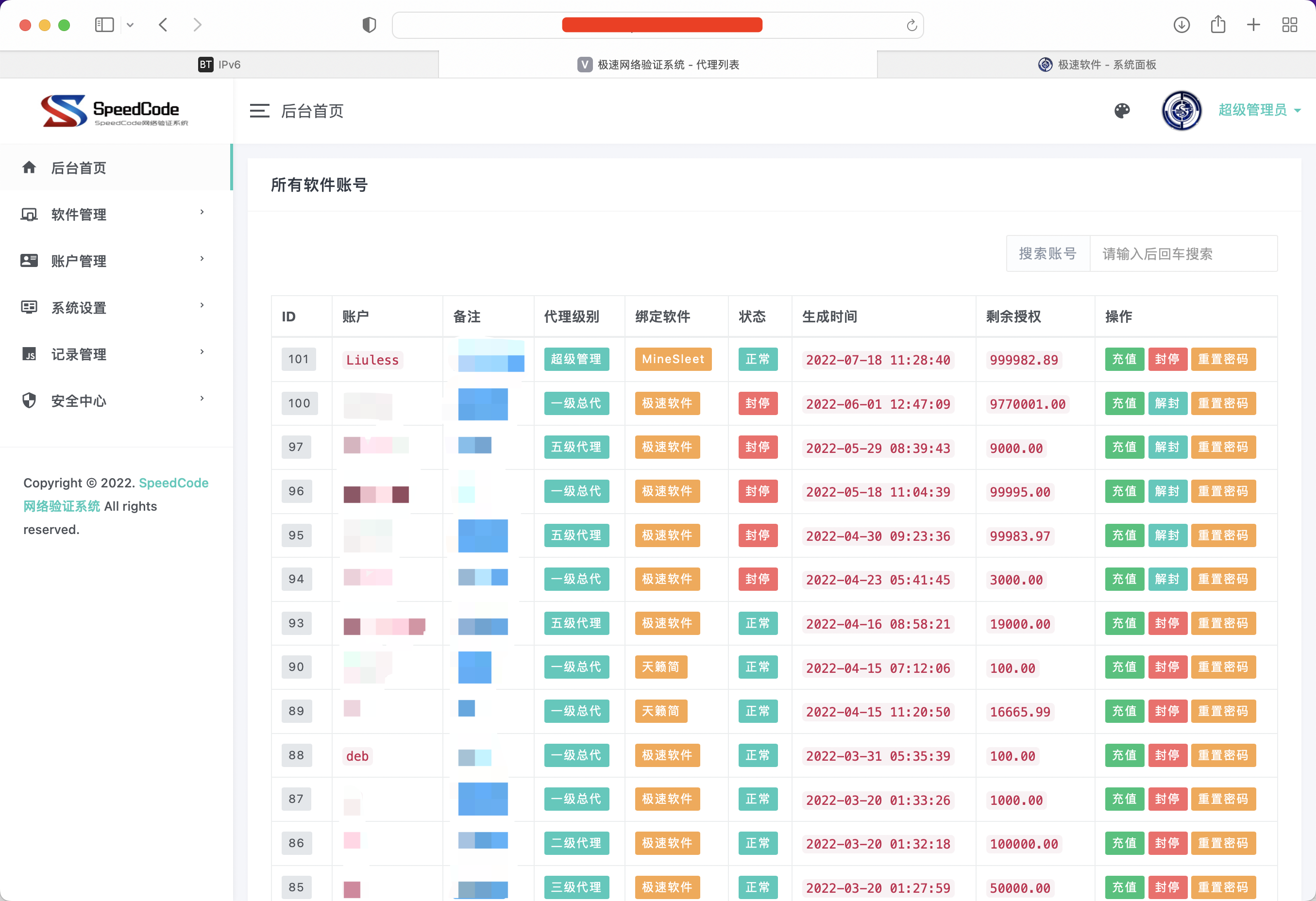Click the SpeedCode logo
Screen dimensions: 1316x901
pyautogui.click(x=115, y=110)
